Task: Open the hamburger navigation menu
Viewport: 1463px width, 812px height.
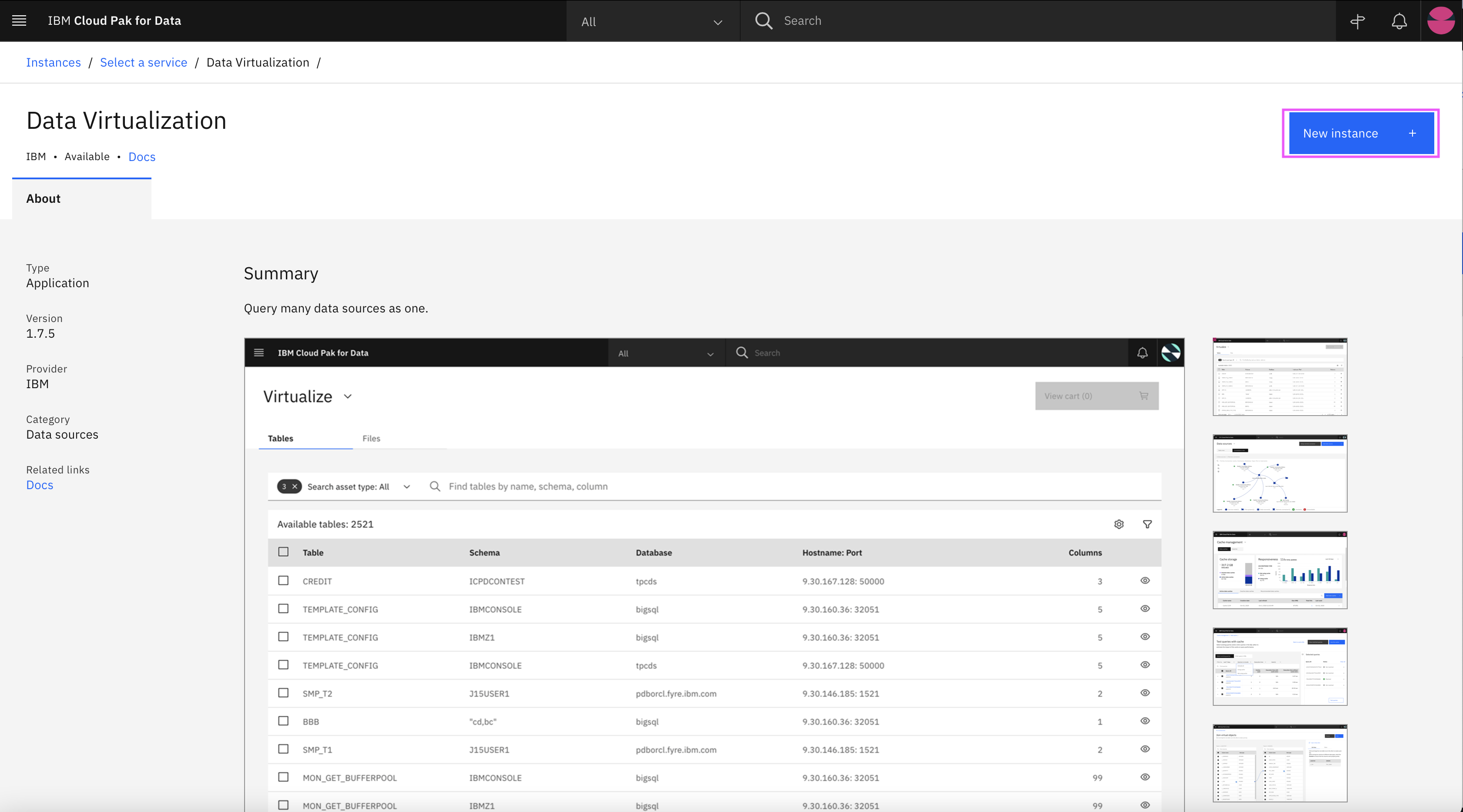Action: point(19,20)
